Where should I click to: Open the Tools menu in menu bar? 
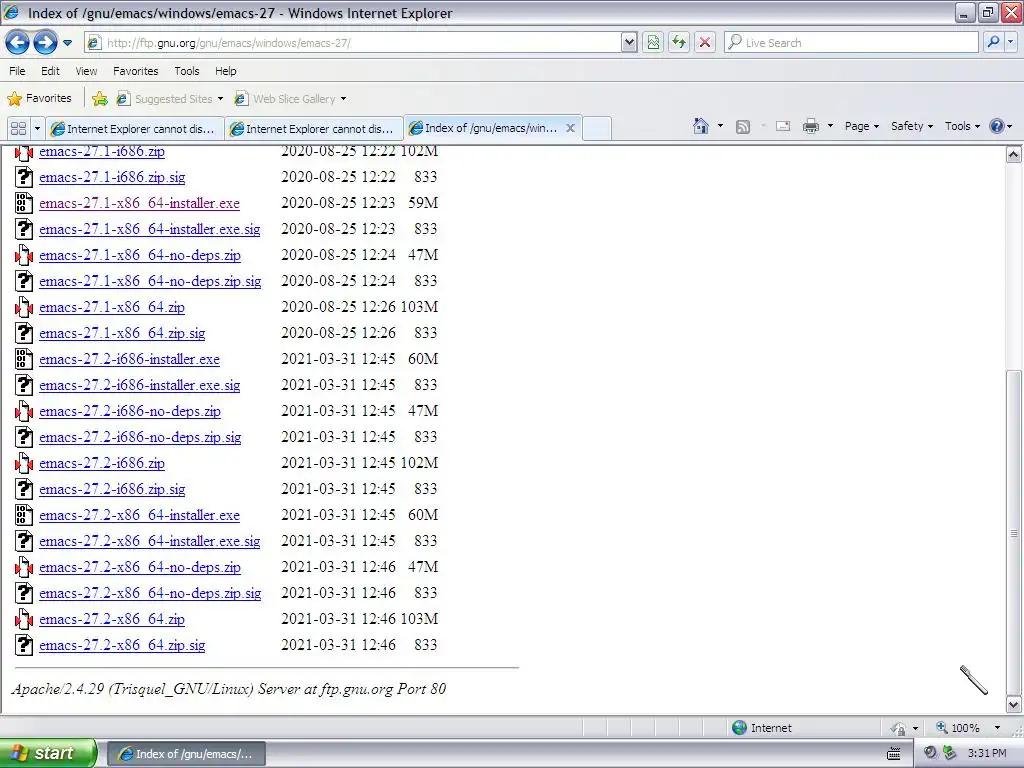click(187, 71)
